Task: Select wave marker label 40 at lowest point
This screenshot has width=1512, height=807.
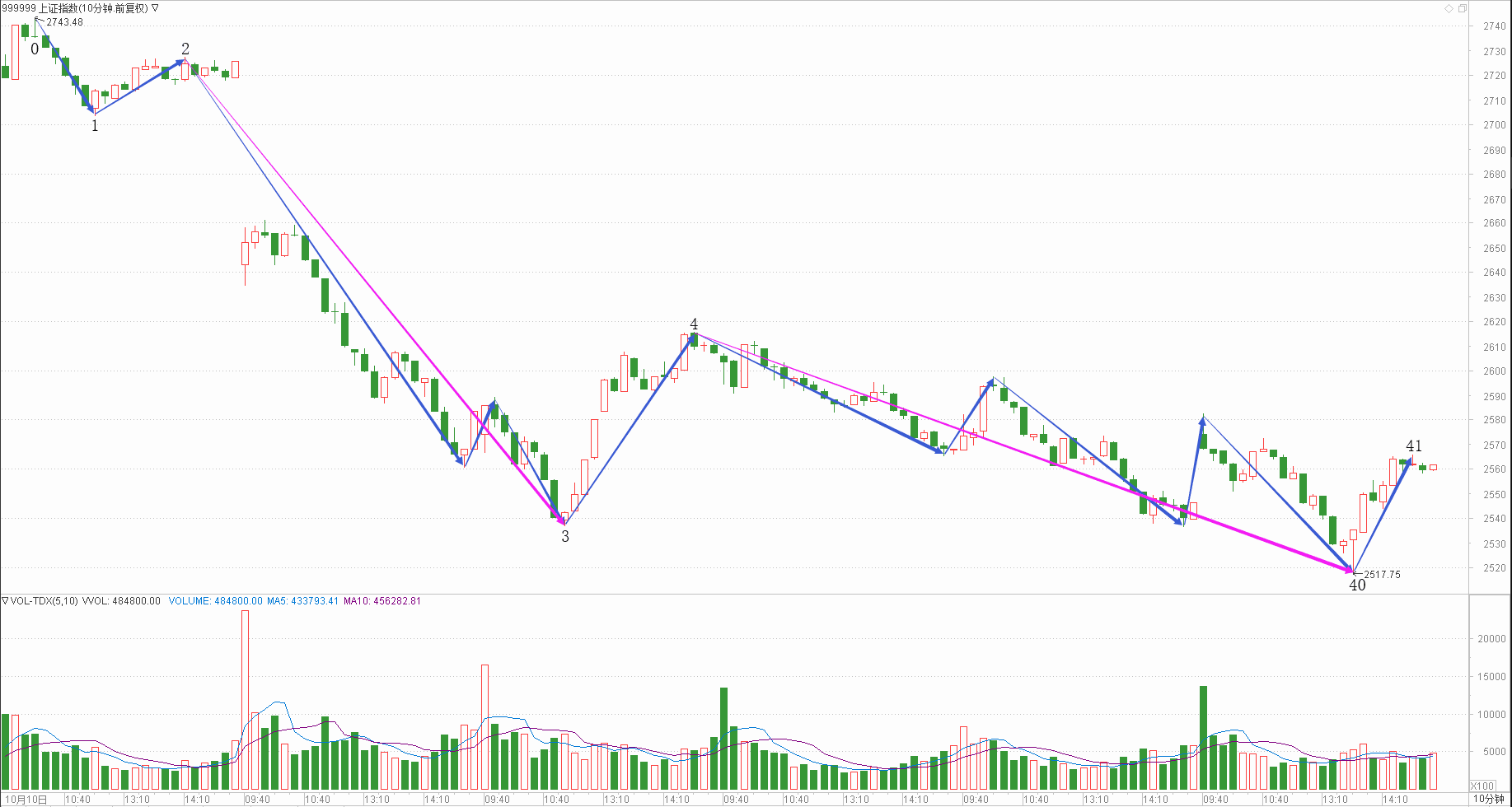Action: coord(1357,585)
